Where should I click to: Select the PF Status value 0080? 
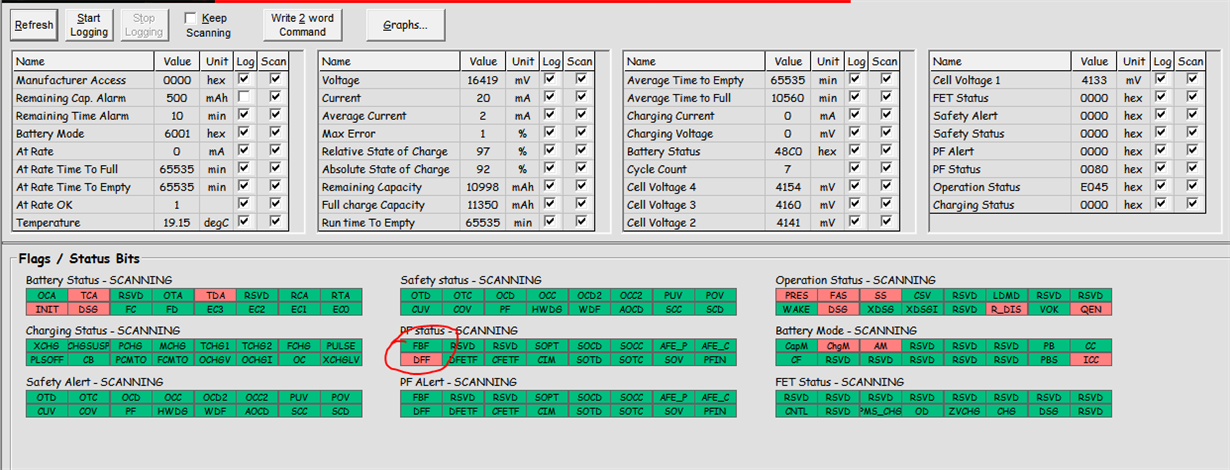(x=1094, y=169)
